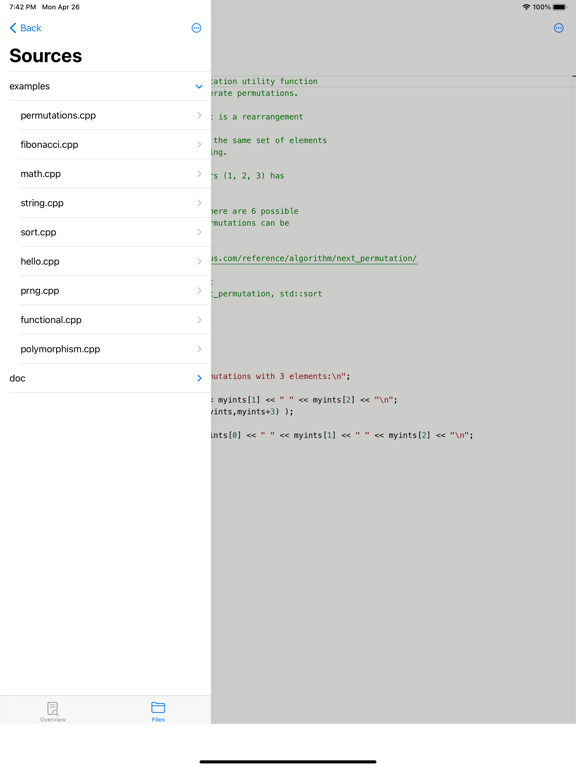Image resolution: width=576 pixels, height=768 pixels.
Task: Switch to the Overview tab
Action: click(x=53, y=712)
